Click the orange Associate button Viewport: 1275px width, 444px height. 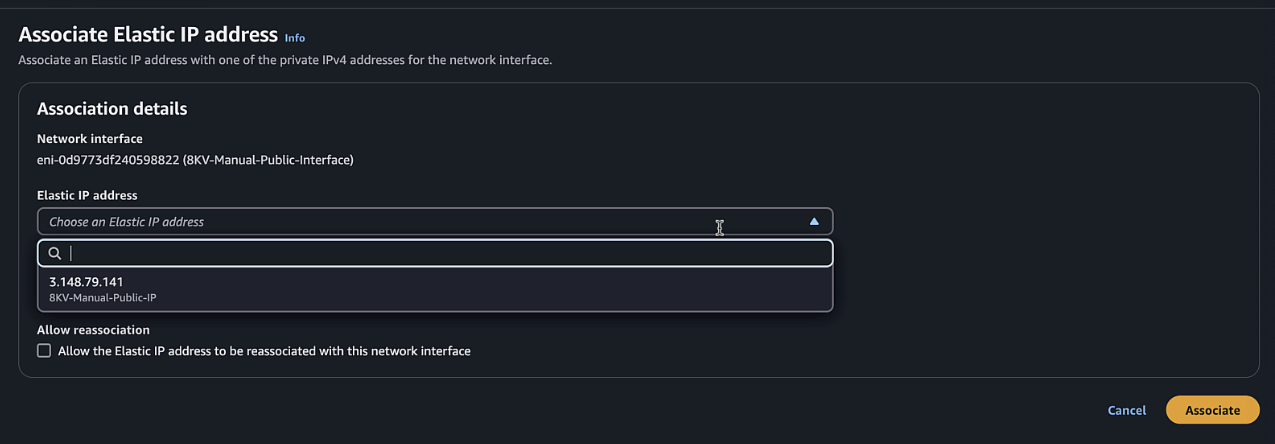click(x=1212, y=410)
